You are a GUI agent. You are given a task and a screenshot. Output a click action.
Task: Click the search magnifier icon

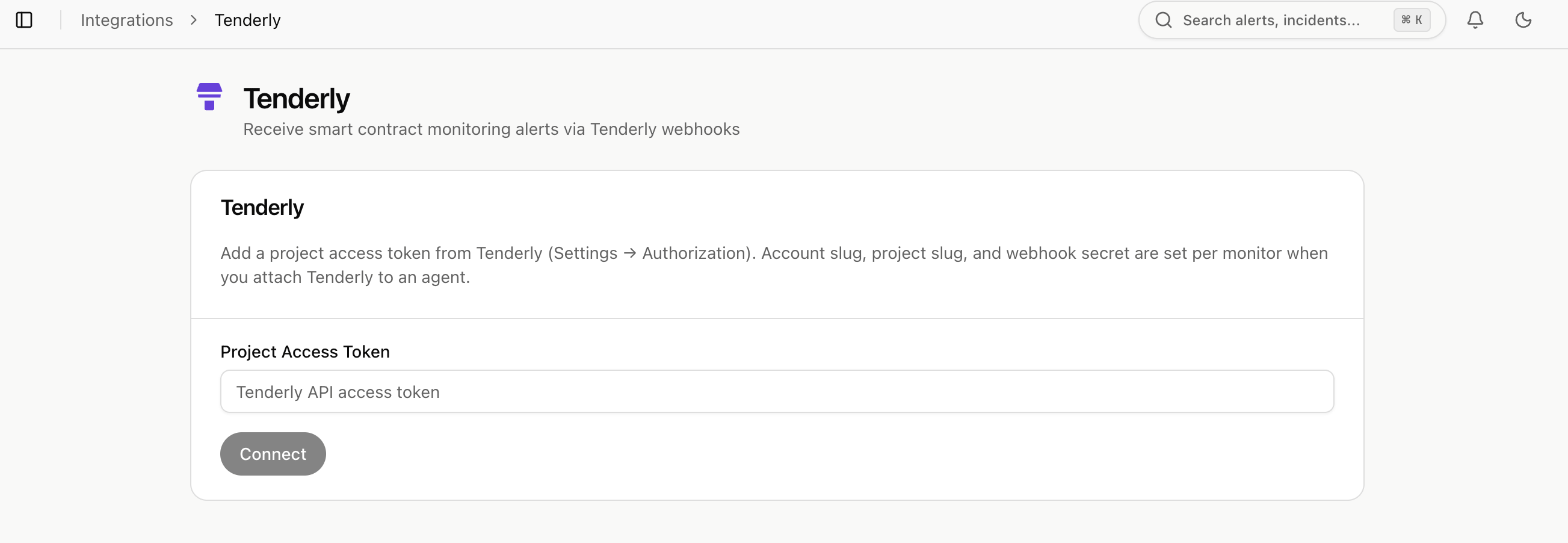[x=1163, y=20]
